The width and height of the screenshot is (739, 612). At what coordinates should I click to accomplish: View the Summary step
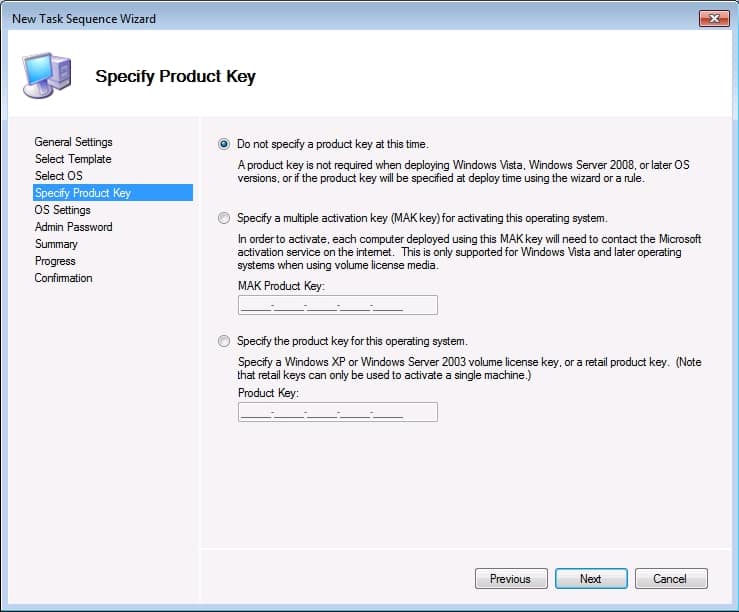(56, 244)
